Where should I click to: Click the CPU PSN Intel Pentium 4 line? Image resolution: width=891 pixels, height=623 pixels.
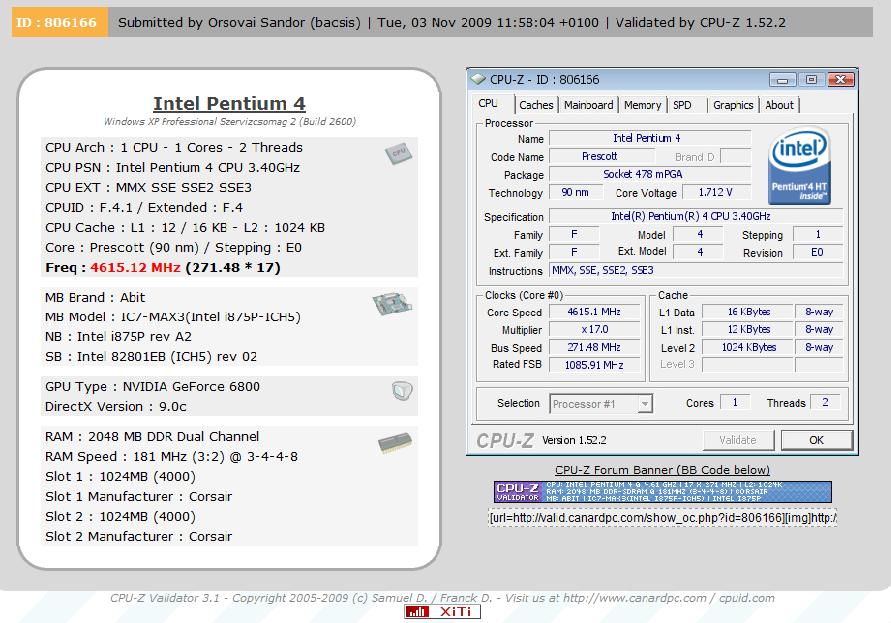[x=172, y=168]
